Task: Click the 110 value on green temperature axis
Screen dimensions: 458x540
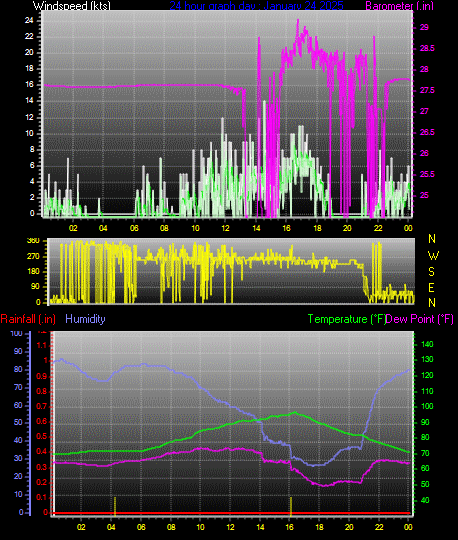Action: [427, 391]
